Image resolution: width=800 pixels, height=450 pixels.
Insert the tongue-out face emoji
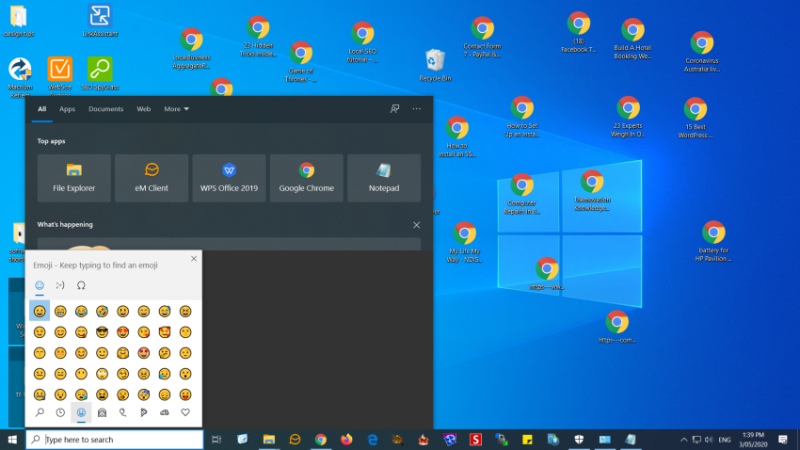tap(186, 394)
